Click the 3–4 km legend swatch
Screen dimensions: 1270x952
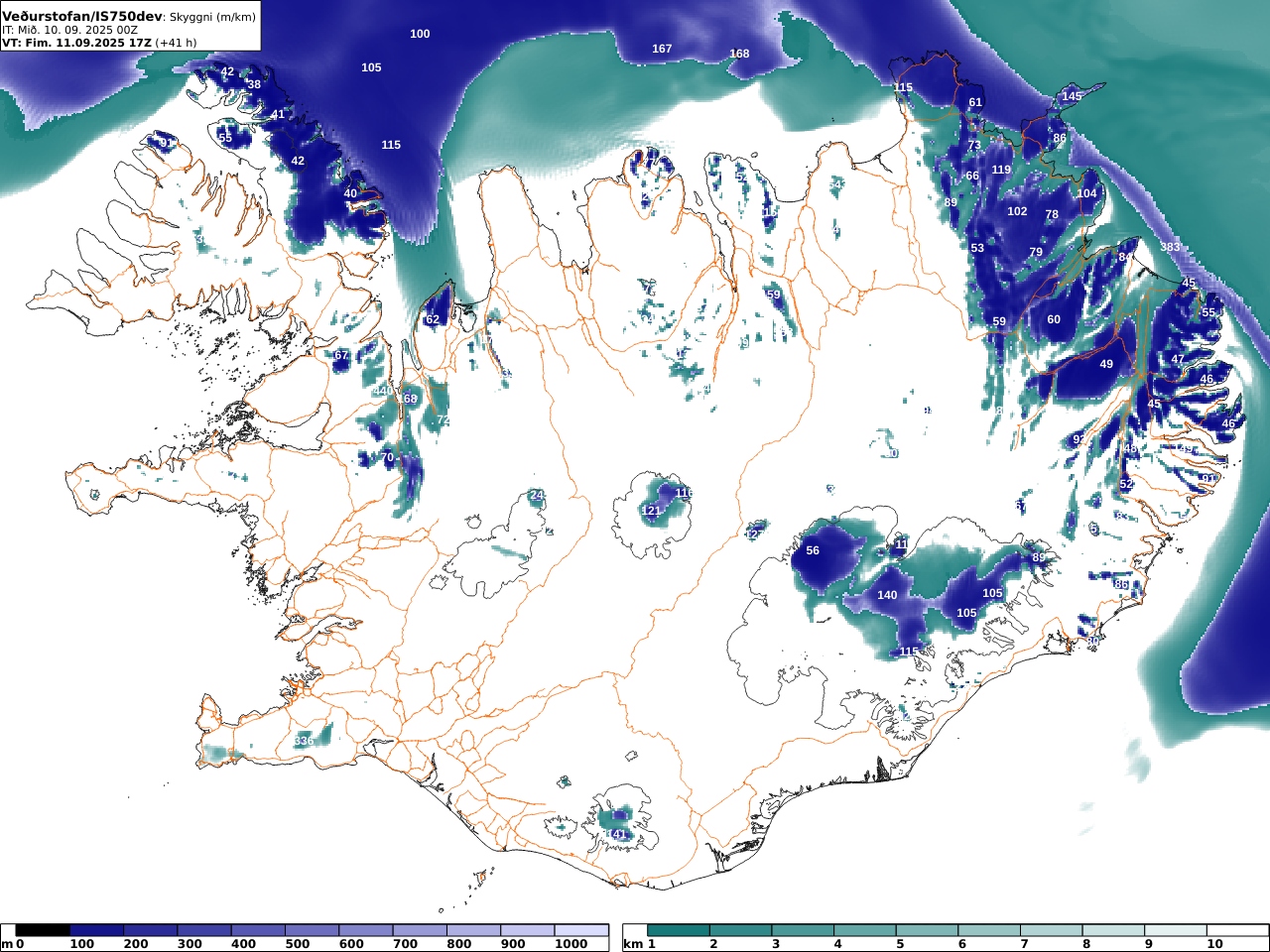tap(803, 930)
